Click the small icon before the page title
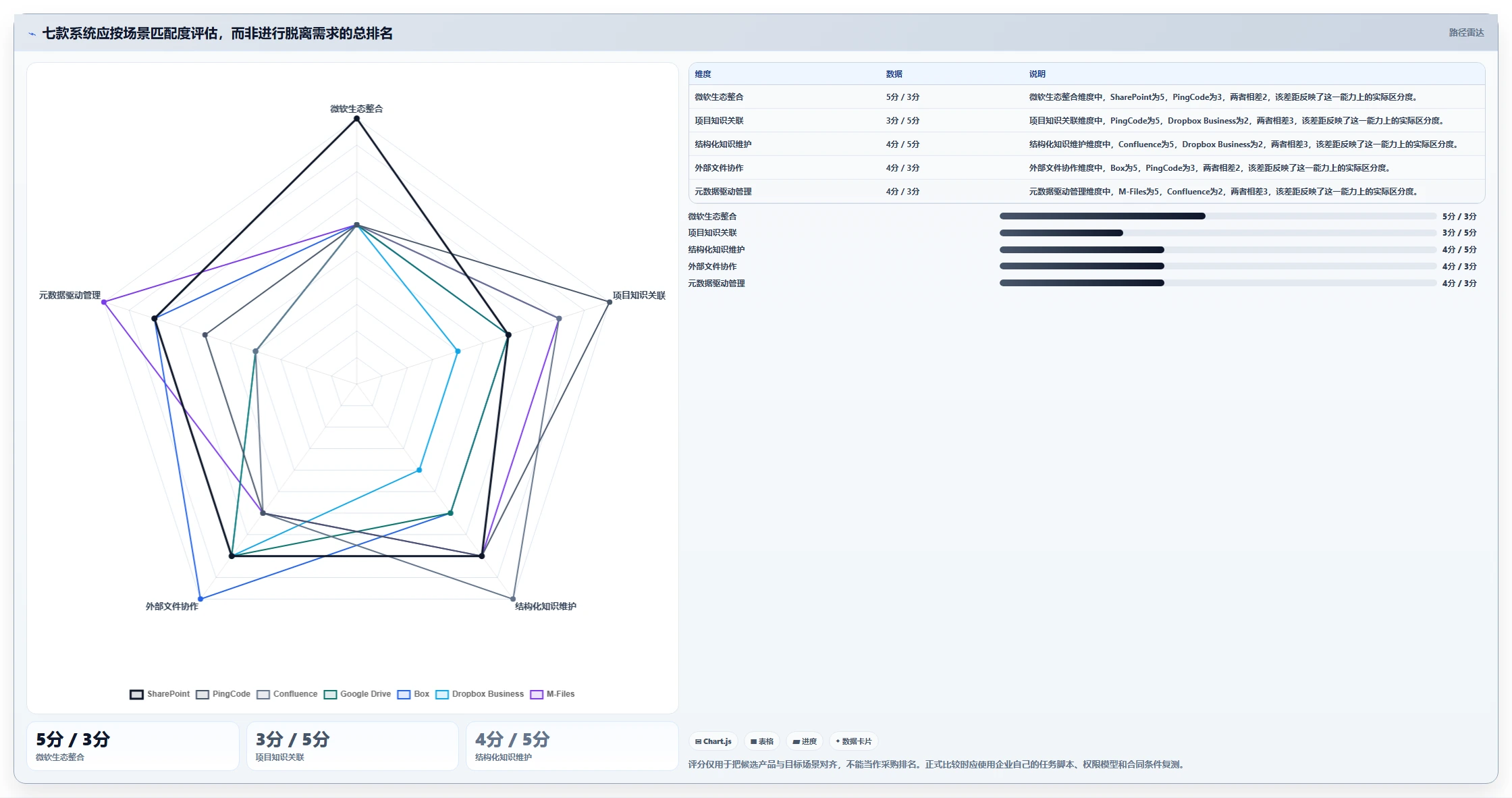 coord(32,34)
